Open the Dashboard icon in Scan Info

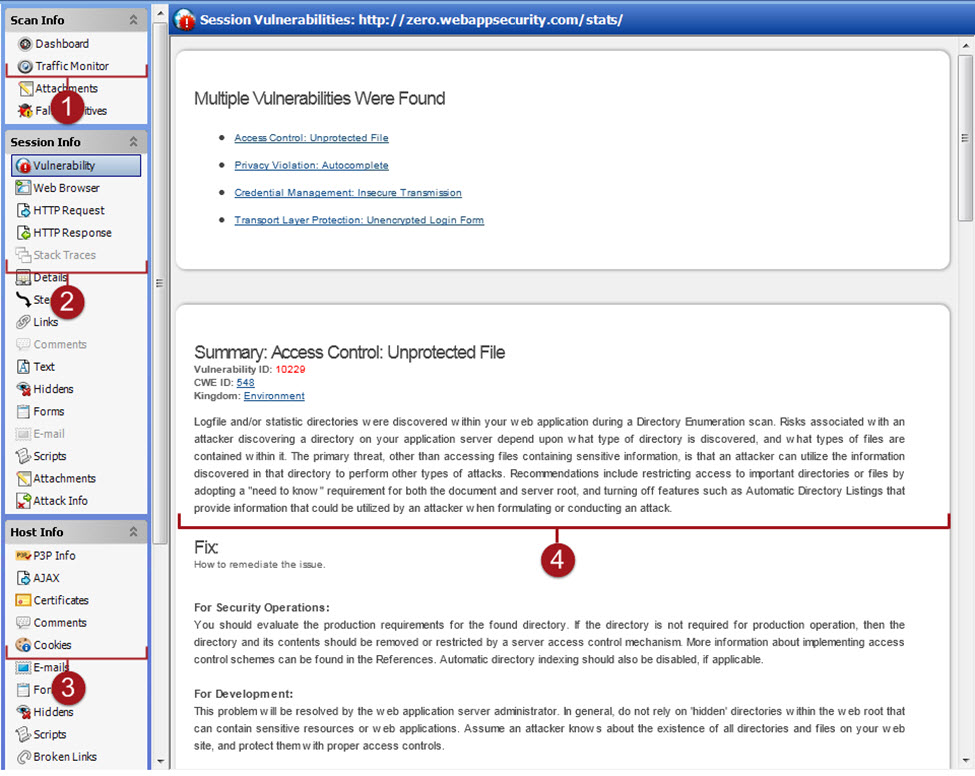25,44
